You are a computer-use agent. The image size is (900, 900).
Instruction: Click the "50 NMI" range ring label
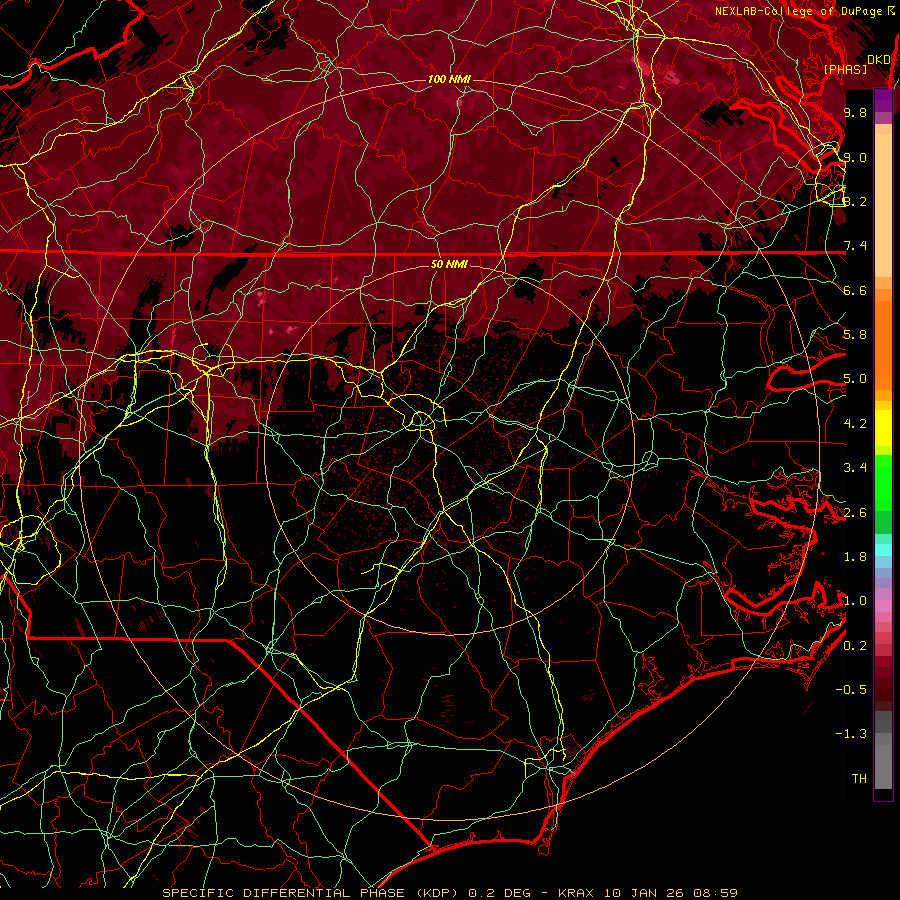(x=449, y=264)
